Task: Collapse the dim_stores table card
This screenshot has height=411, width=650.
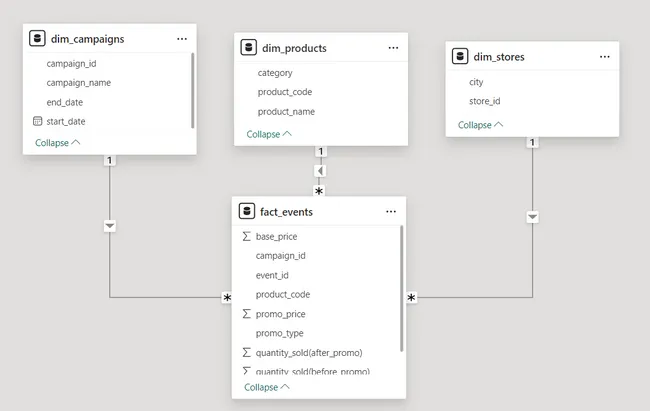Action: pyautogui.click(x=480, y=125)
